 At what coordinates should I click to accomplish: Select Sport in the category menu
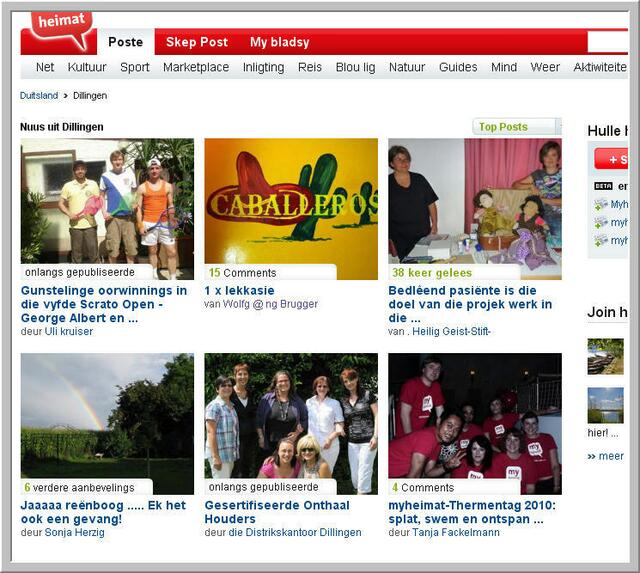click(x=135, y=67)
